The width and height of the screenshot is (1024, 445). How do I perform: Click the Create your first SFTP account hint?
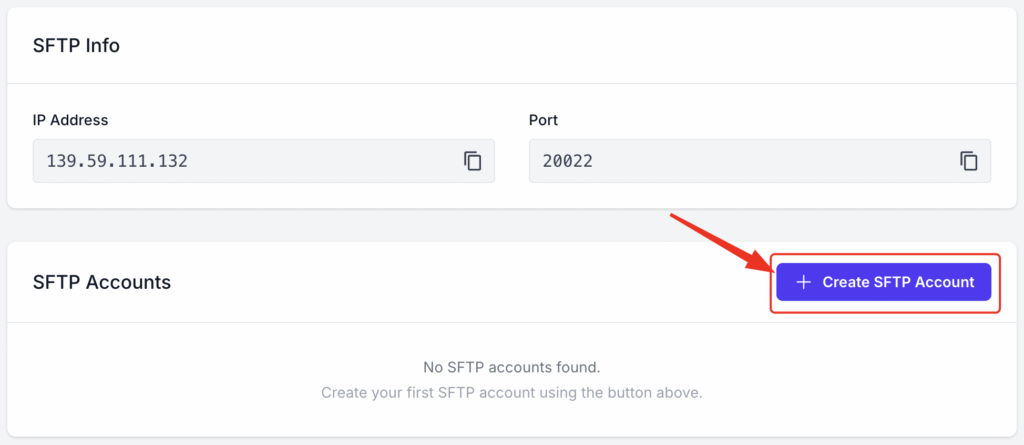[x=512, y=394]
